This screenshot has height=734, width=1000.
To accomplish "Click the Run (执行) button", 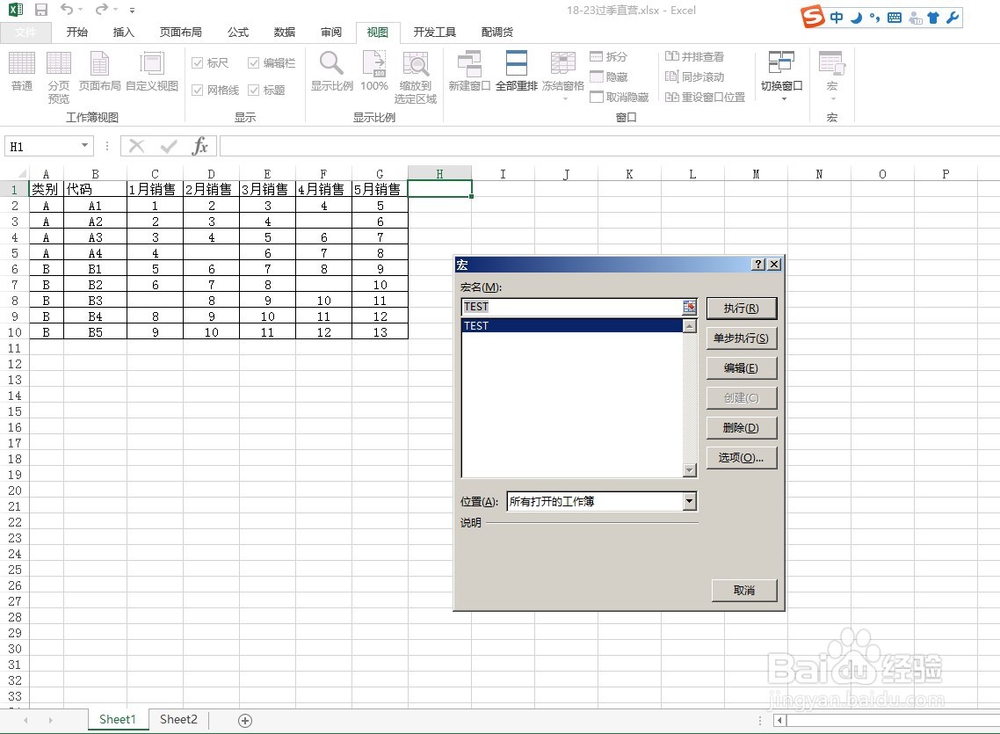I will click(741, 308).
